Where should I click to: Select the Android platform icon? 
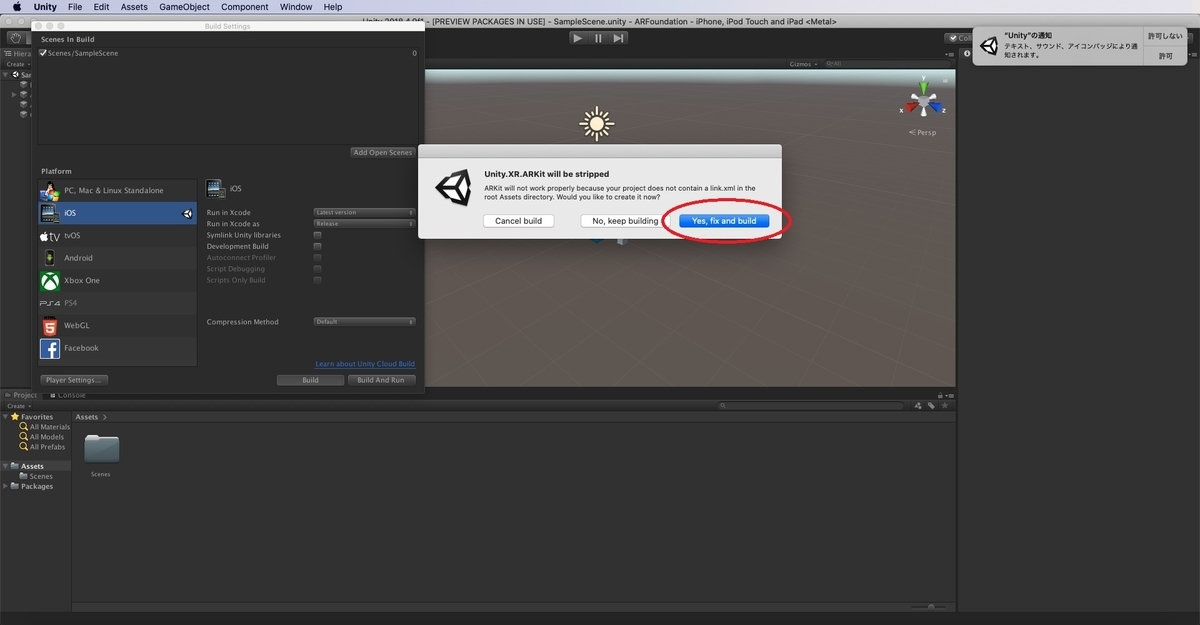click(49, 258)
